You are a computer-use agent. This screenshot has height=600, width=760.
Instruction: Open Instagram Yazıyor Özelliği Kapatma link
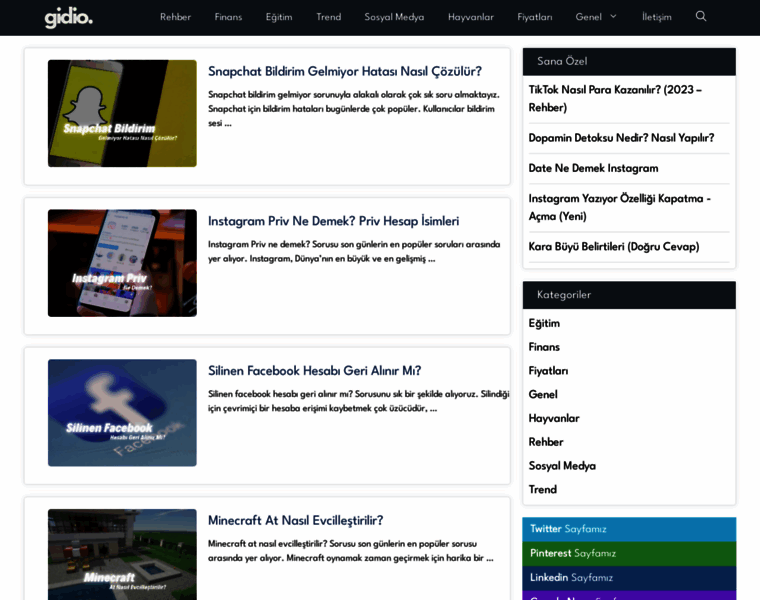tap(619, 207)
